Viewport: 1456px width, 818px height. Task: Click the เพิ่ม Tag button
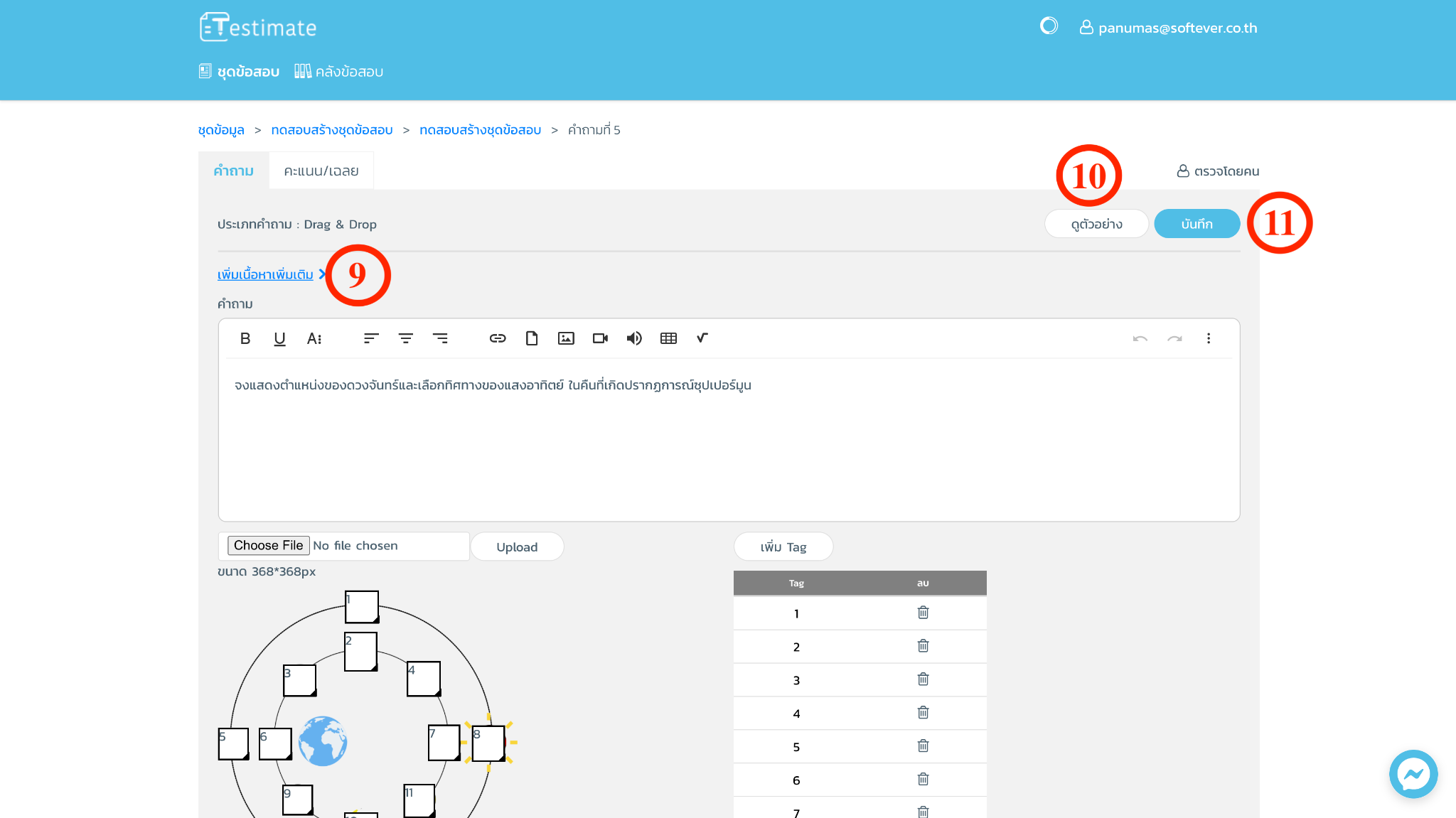[x=783, y=547]
